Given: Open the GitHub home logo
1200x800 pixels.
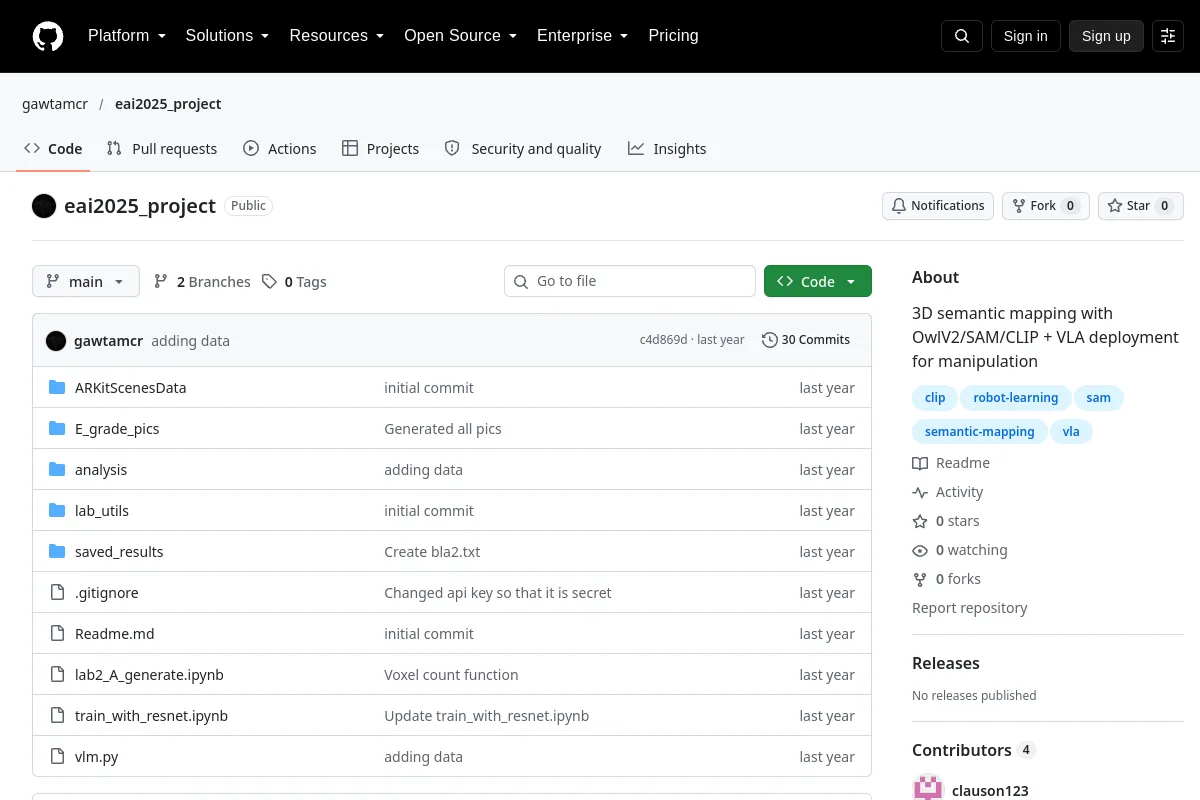Looking at the screenshot, I should click(x=48, y=36).
